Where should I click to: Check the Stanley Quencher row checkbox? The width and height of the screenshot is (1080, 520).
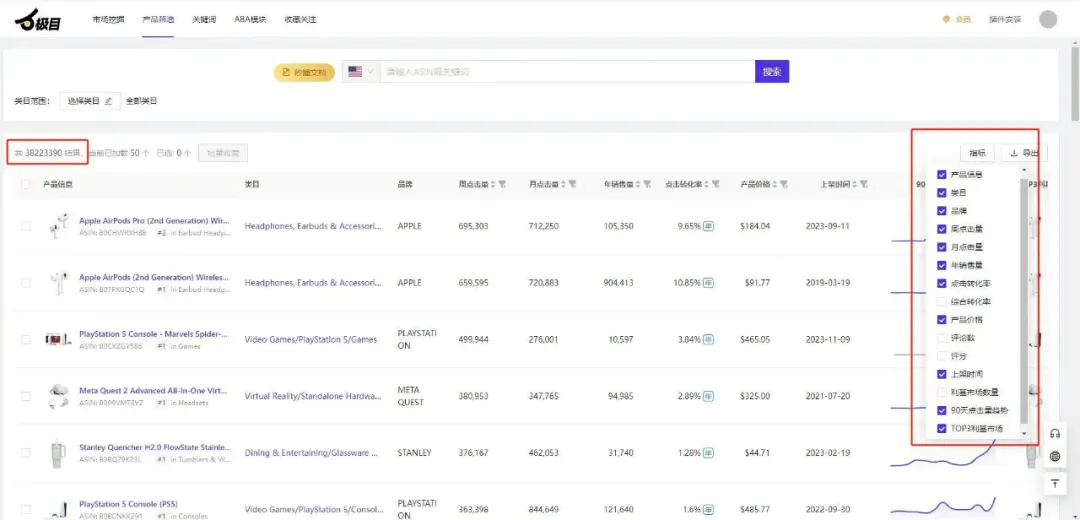(25, 453)
